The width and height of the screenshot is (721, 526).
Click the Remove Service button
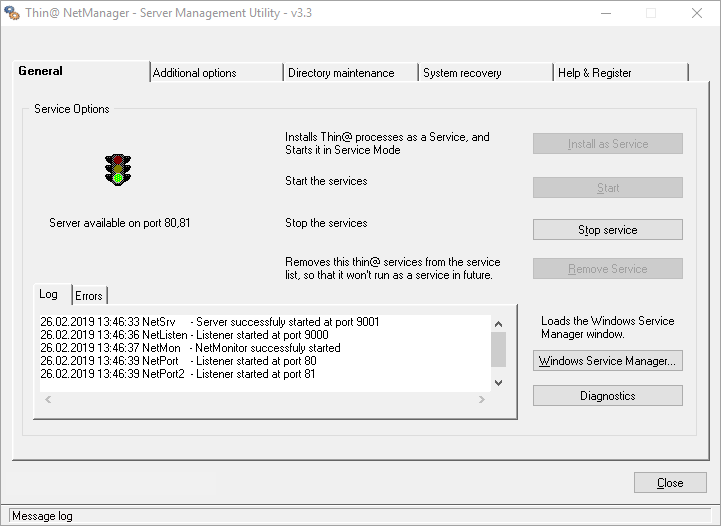[607, 269]
